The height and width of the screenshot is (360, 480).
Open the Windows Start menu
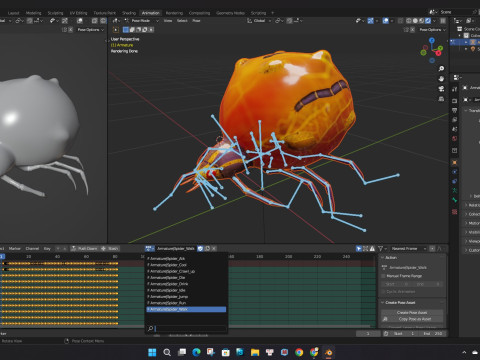pyautogui.click(x=152, y=352)
